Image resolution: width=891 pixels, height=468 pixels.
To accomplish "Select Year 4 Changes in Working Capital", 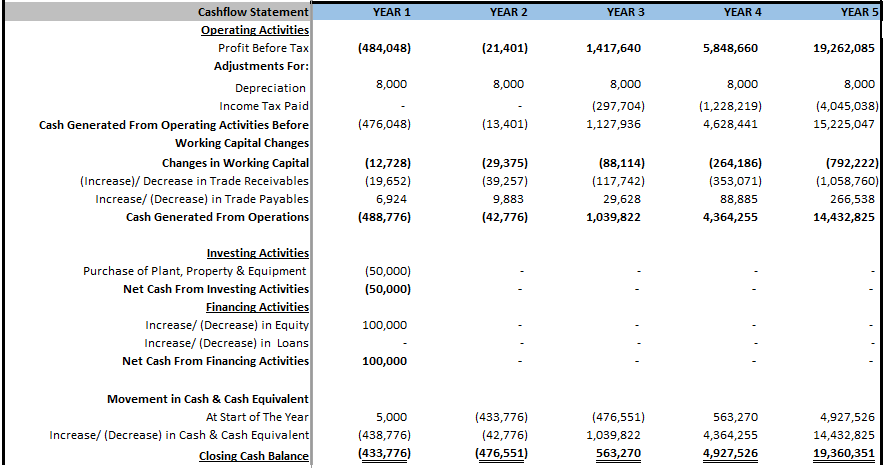I will click(735, 163).
